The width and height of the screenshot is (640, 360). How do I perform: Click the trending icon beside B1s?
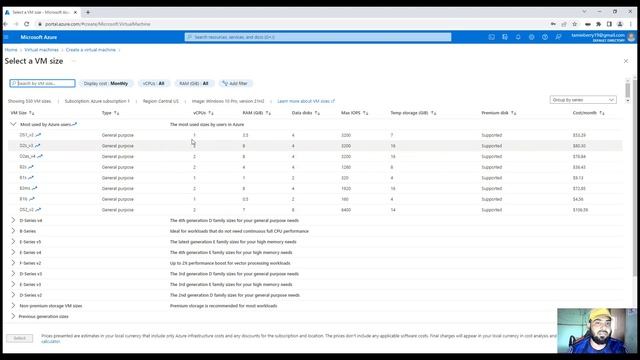pos(31,178)
